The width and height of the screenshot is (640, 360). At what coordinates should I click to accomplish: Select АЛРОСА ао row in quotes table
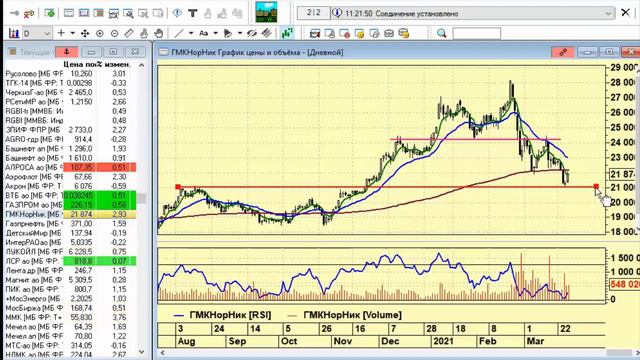tap(70, 167)
